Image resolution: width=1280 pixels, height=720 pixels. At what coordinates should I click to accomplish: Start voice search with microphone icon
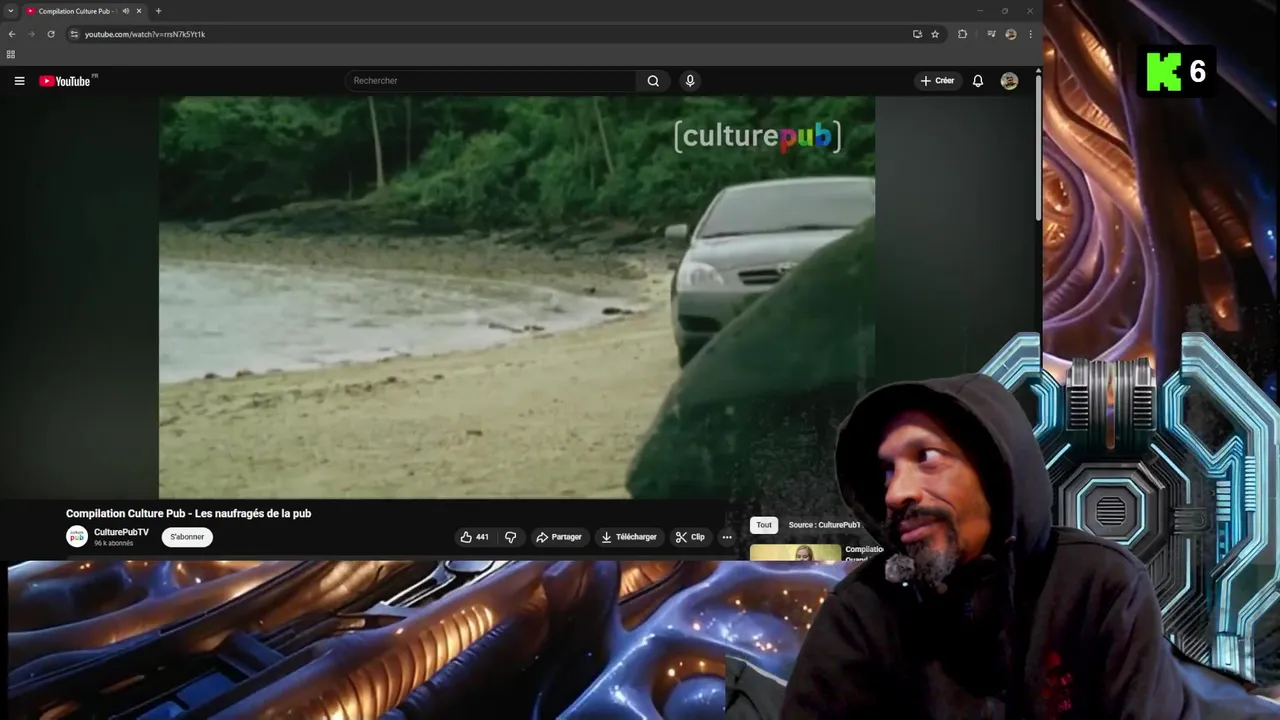(690, 81)
